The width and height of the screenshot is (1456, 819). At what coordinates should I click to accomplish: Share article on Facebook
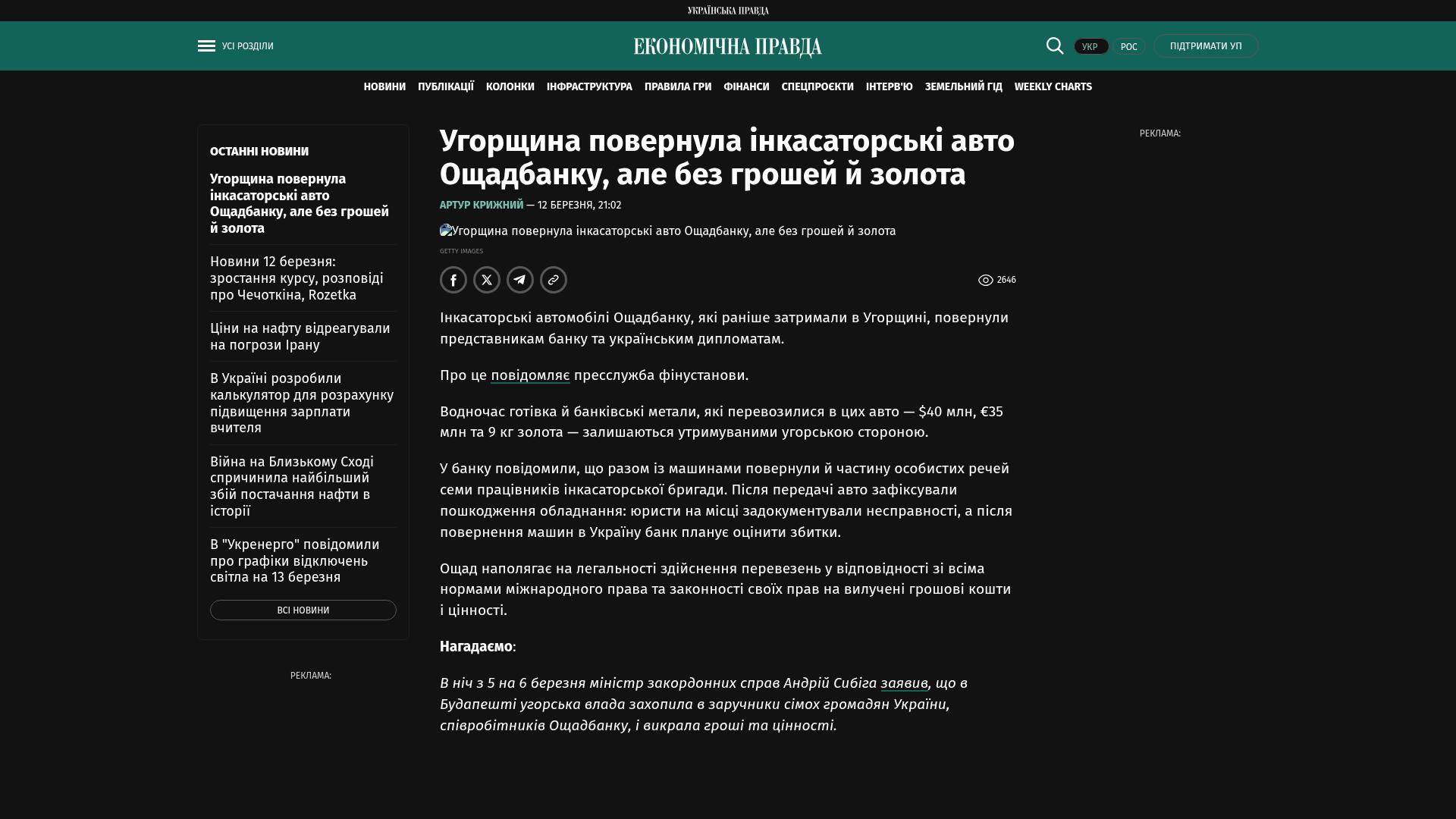point(453,280)
